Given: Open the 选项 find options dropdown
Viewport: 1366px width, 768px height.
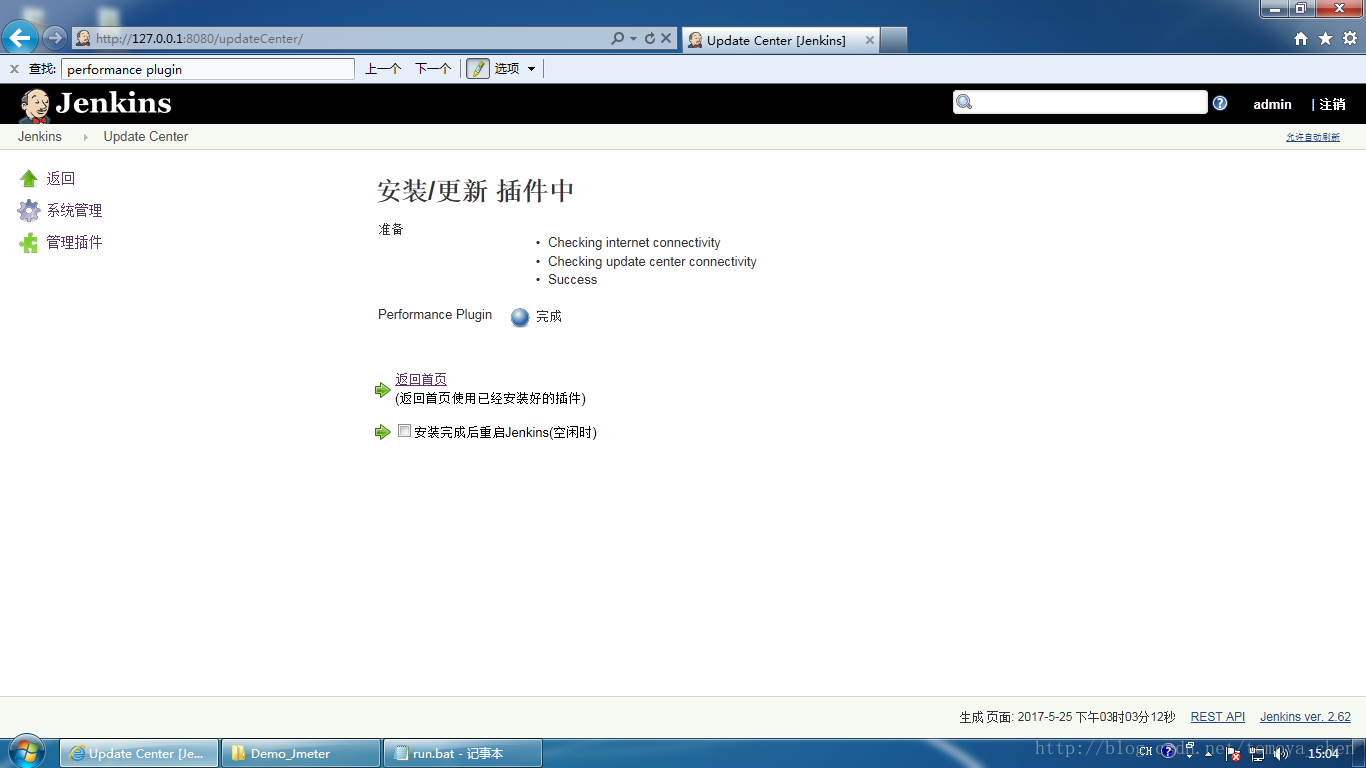Looking at the screenshot, I should 515,69.
